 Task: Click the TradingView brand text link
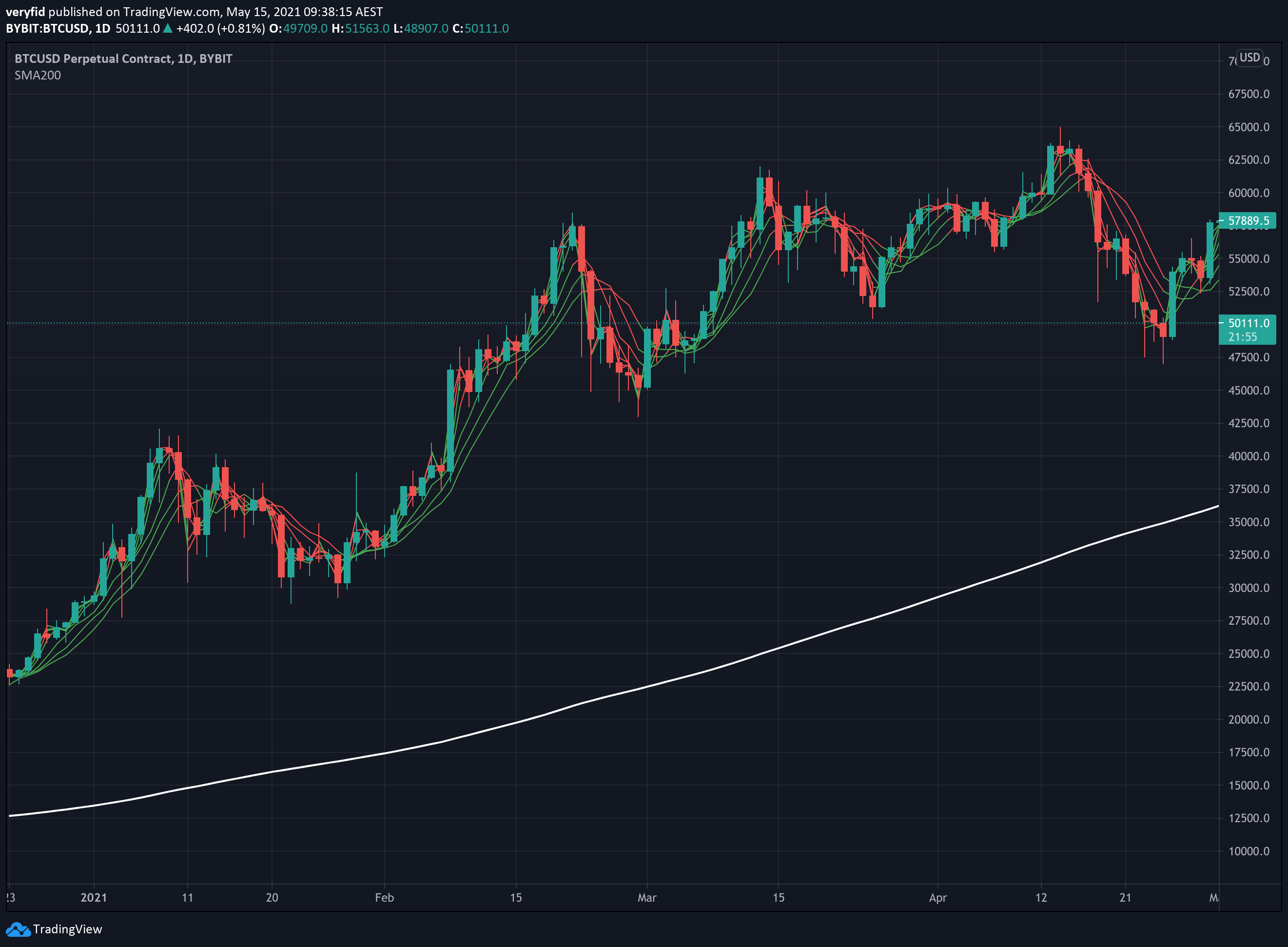click(67, 929)
